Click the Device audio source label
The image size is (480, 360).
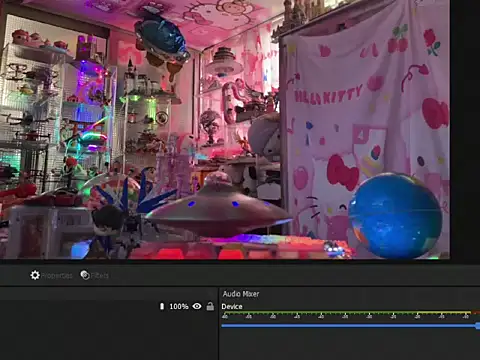click(232, 306)
